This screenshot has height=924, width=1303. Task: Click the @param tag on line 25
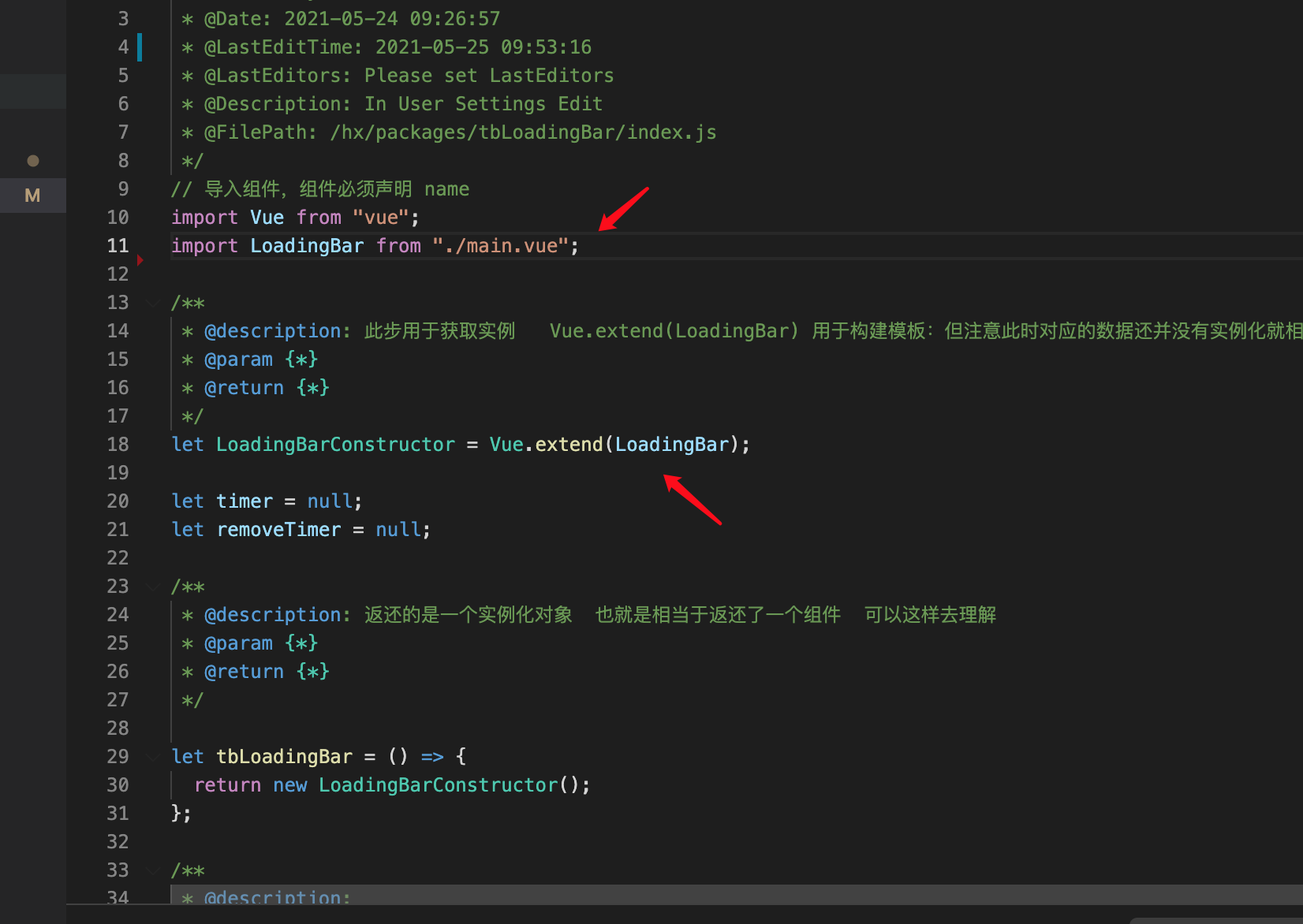[x=238, y=643]
